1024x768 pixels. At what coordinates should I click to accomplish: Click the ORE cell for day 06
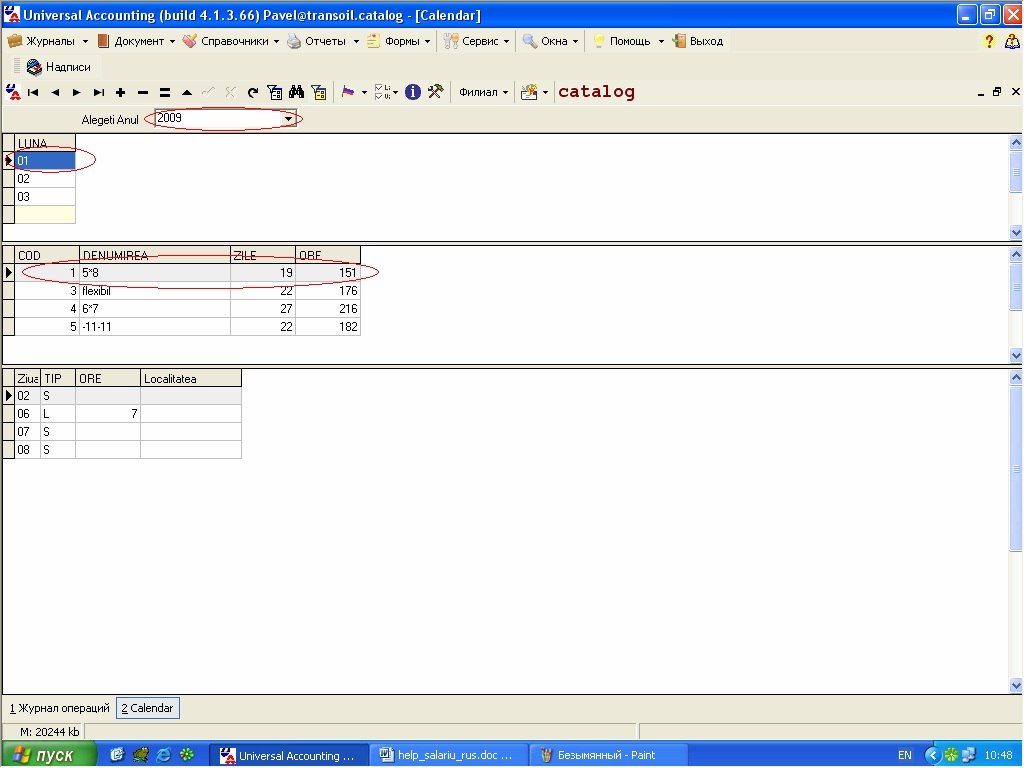coord(108,413)
